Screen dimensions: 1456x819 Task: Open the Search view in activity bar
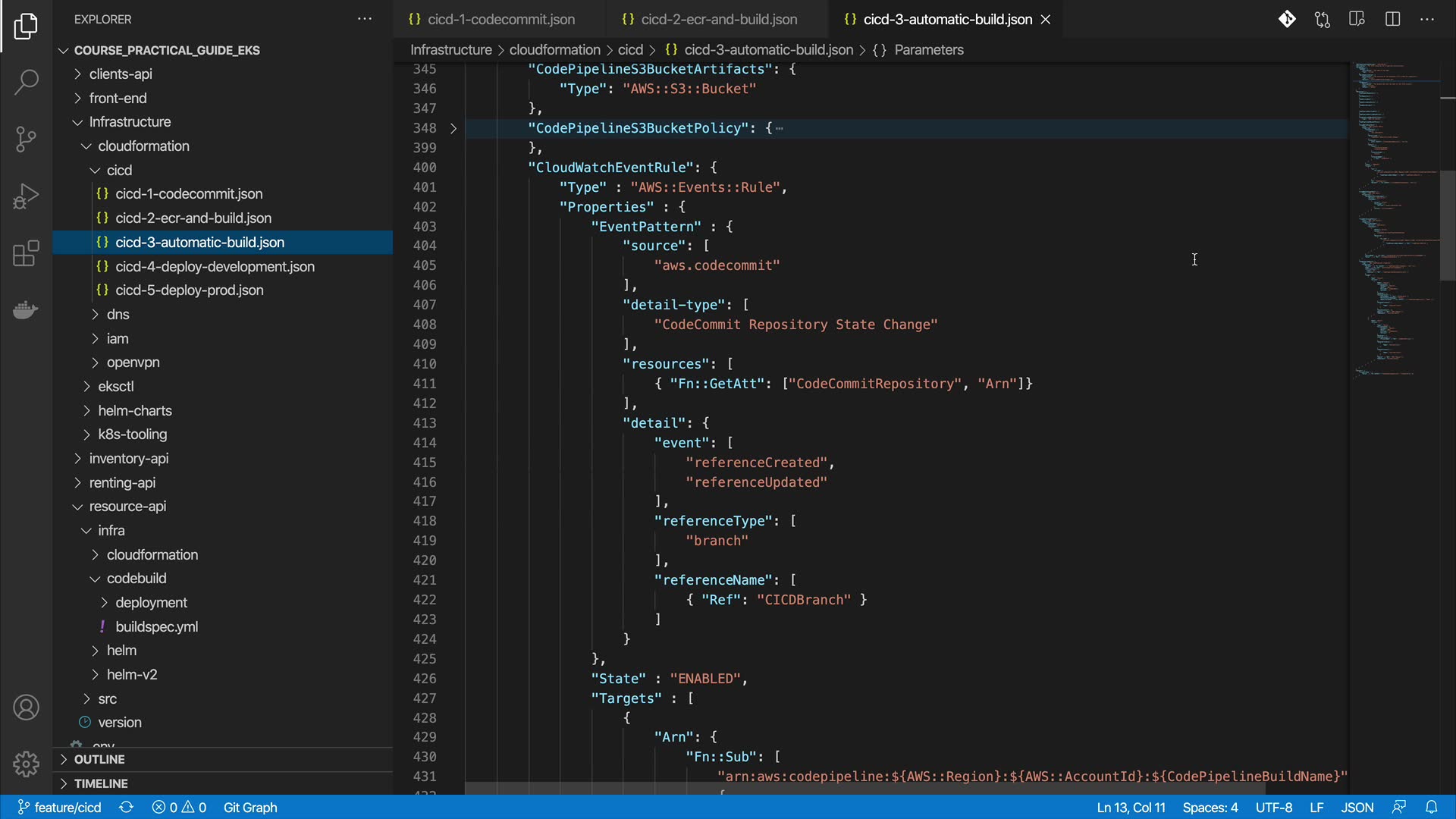tap(26, 82)
